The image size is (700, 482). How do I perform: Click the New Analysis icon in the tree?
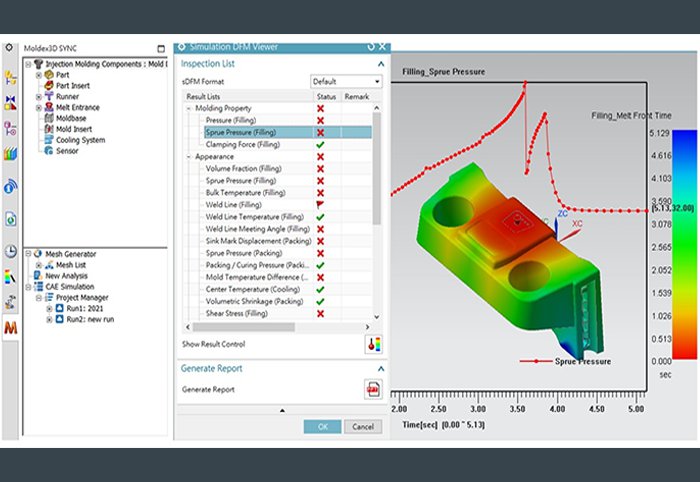click(x=38, y=275)
